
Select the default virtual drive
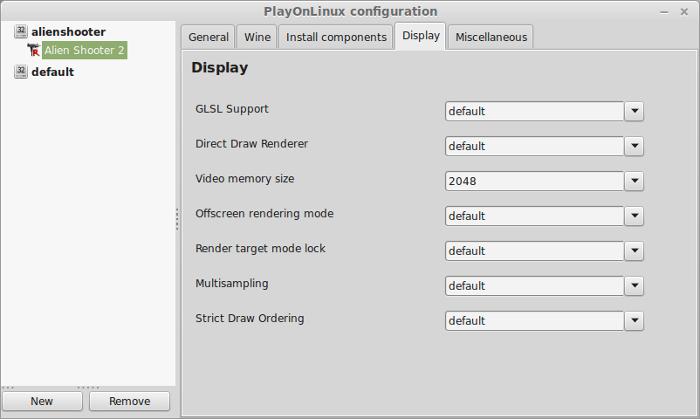point(53,72)
